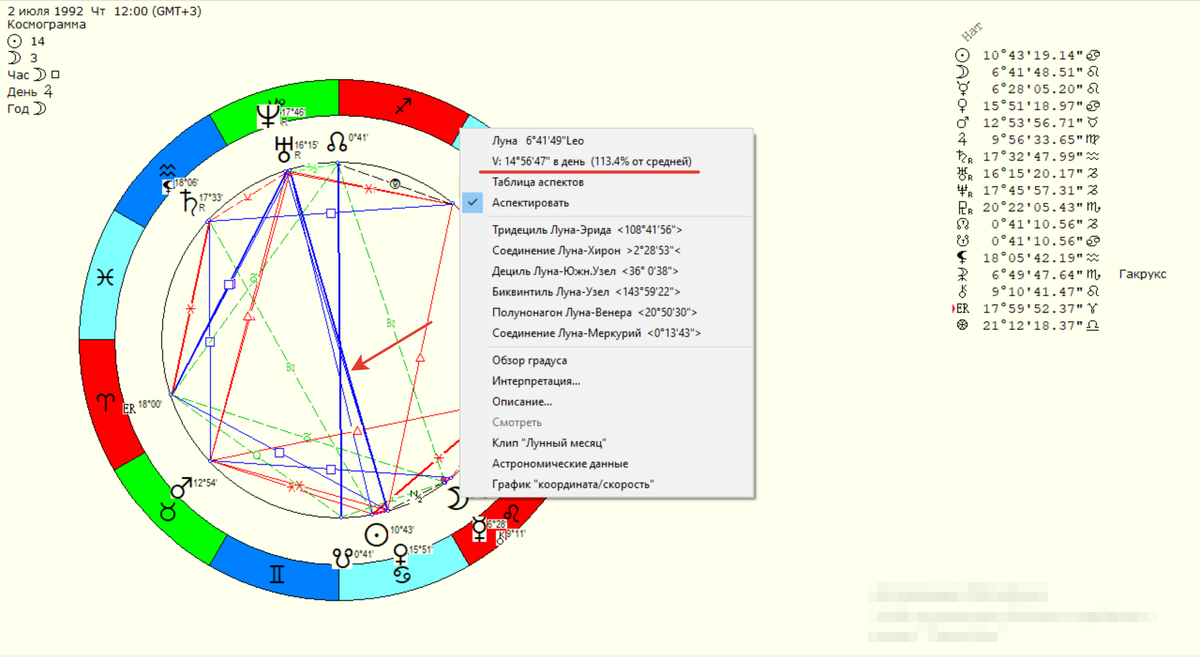
Task: Click Moon position 6°41'48.51" in table
Action: click(x=1035, y=73)
